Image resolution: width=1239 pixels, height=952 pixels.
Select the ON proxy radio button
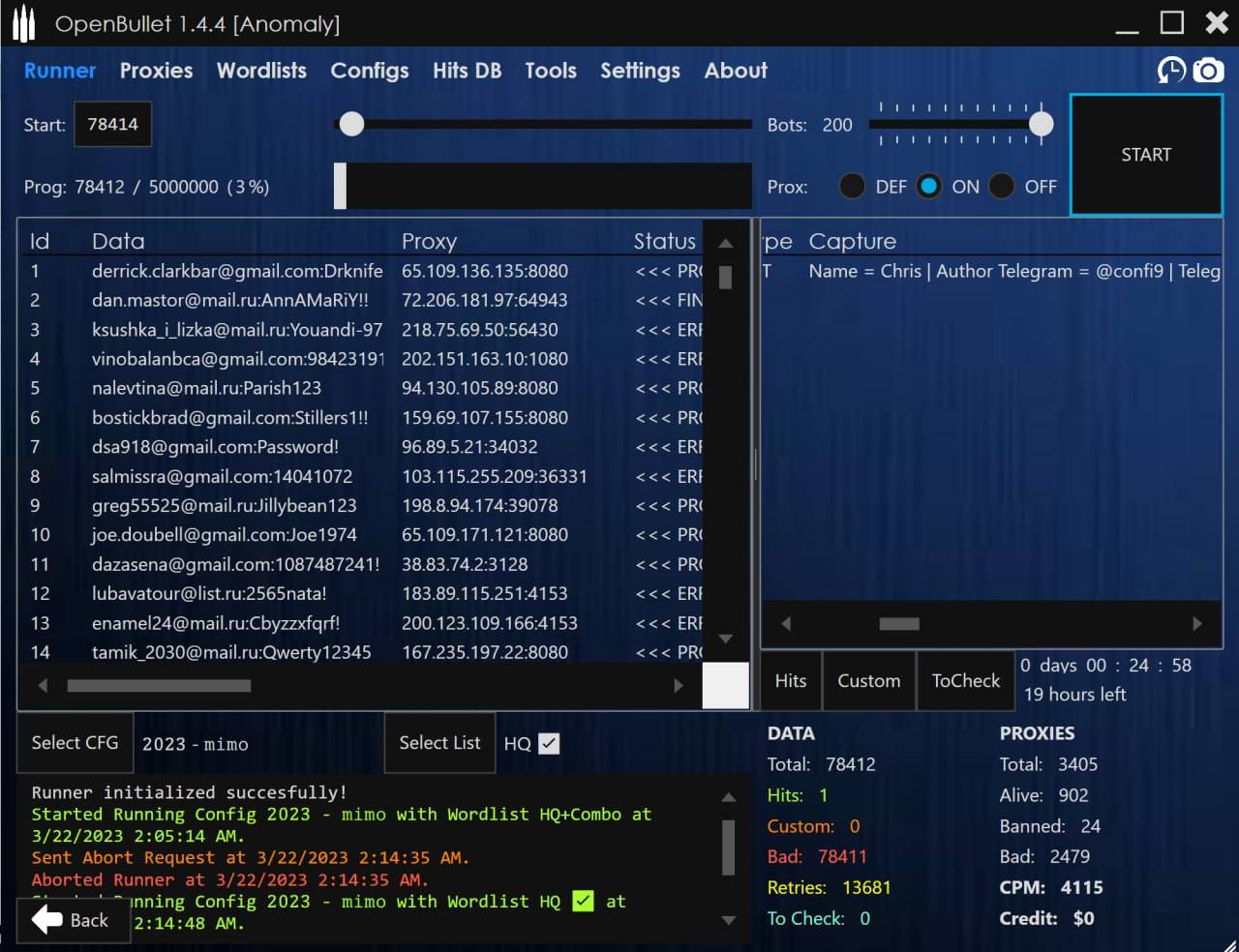pyautogui.click(x=928, y=187)
